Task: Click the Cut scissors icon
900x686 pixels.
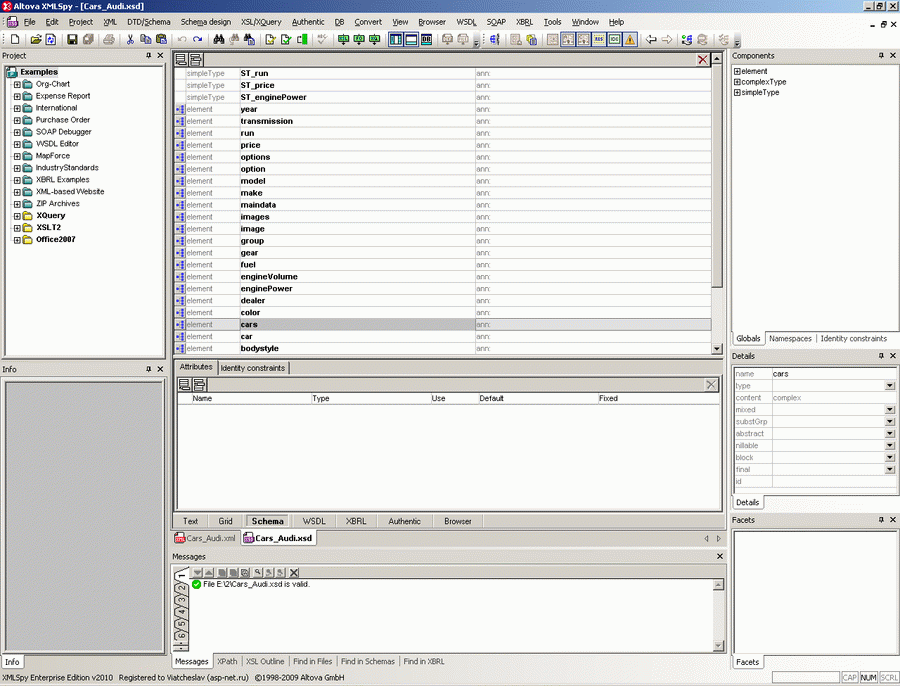Action: coord(130,39)
